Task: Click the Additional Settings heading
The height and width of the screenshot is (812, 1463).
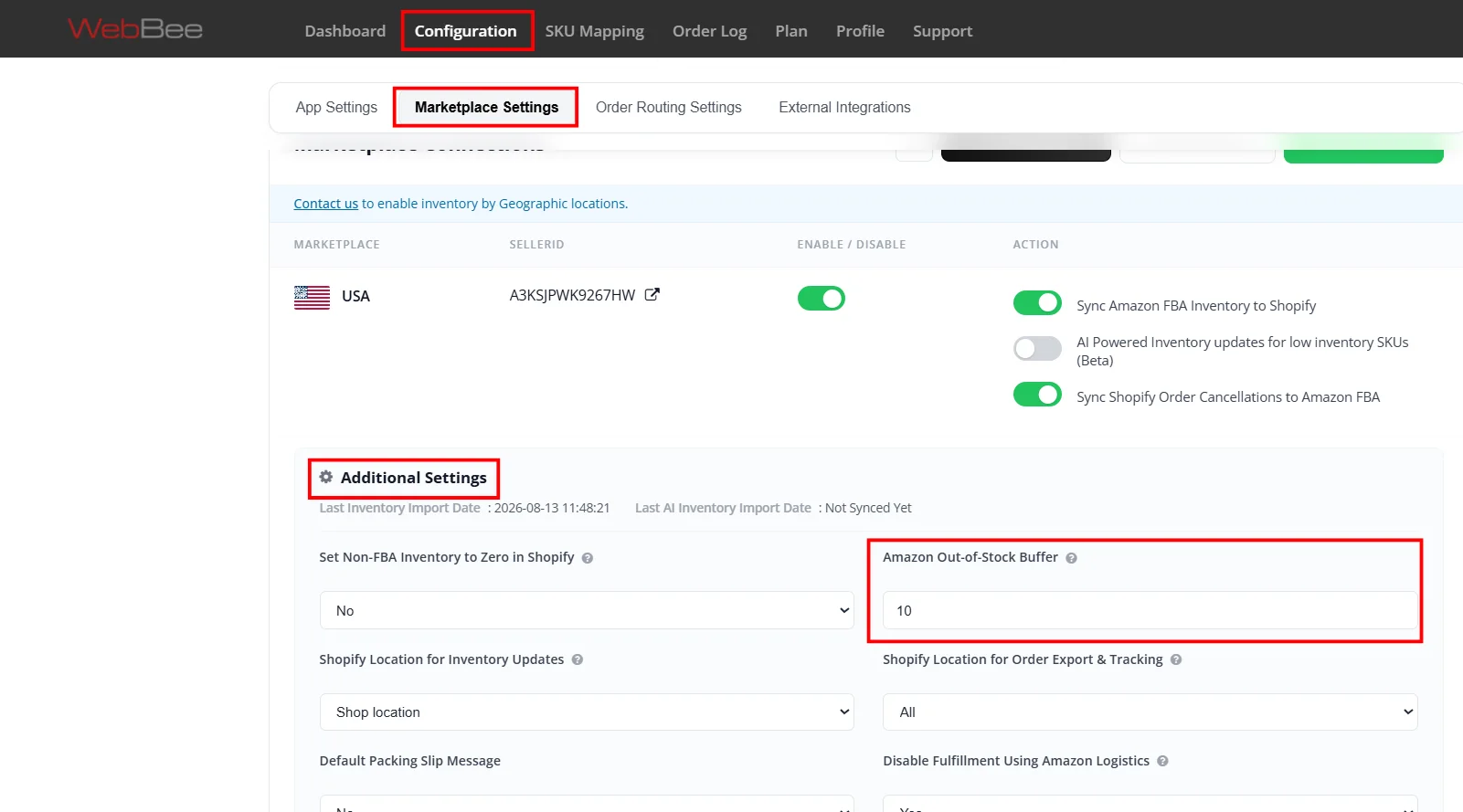Action: pyautogui.click(x=414, y=478)
